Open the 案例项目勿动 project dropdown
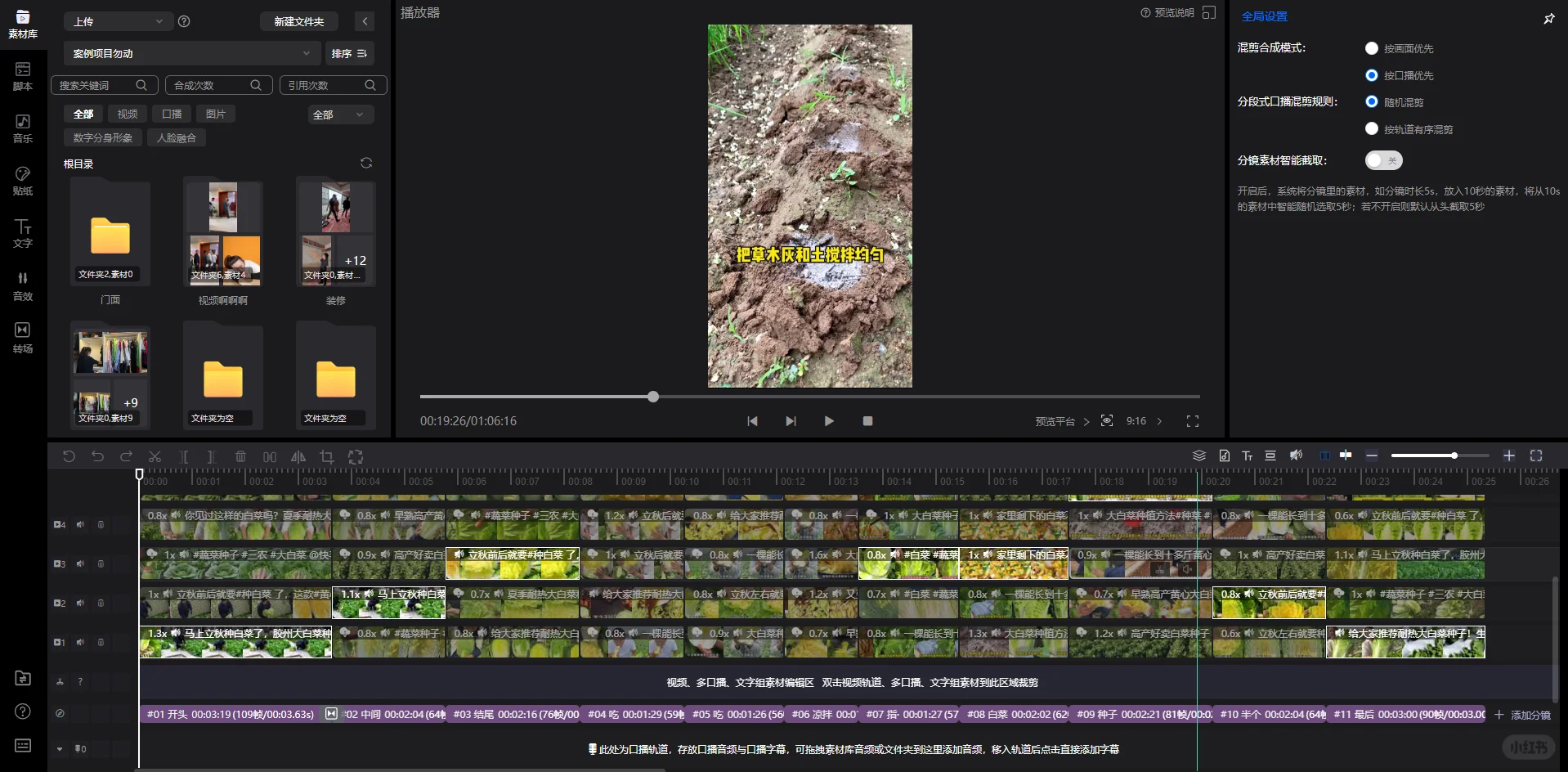Viewport: 1568px width, 772px height. [x=191, y=53]
